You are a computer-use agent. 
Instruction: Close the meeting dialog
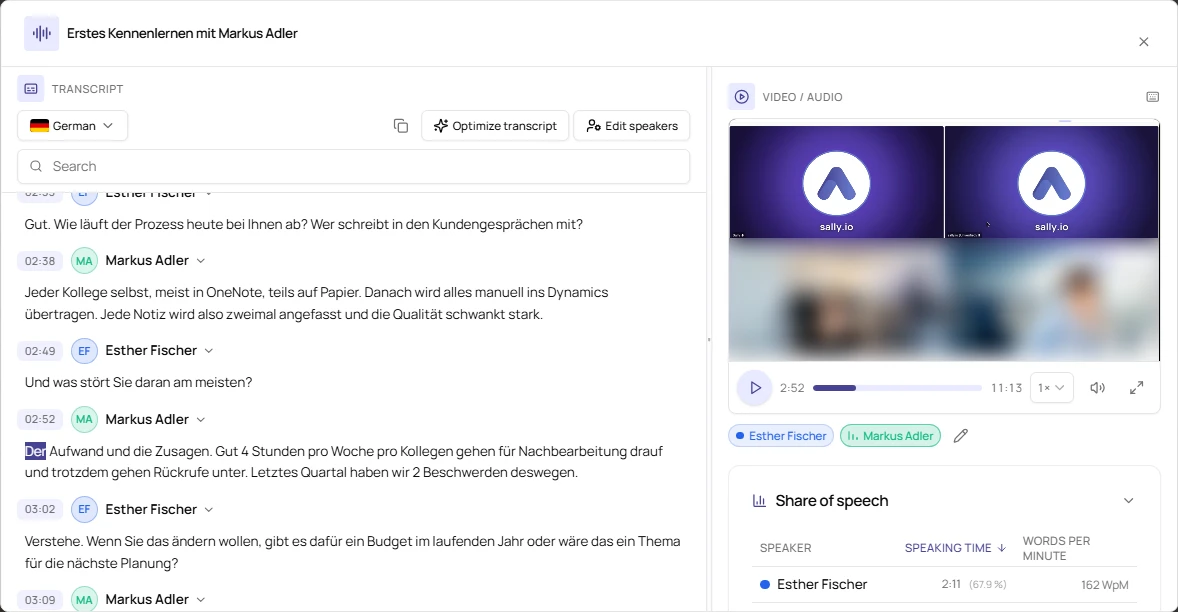coord(1143,42)
